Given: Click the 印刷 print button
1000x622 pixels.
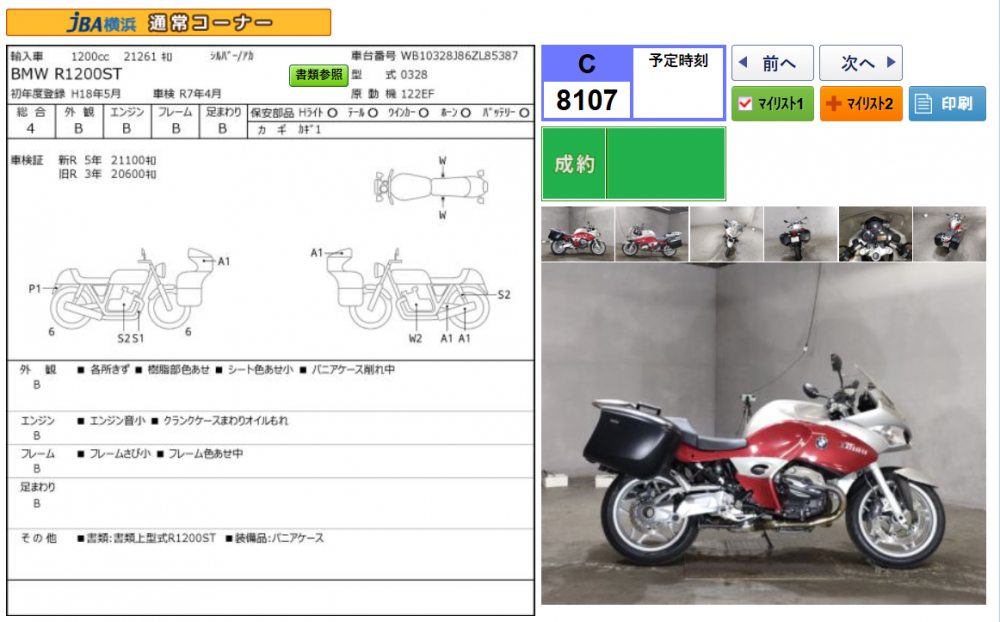Looking at the screenshot, I should [947, 103].
